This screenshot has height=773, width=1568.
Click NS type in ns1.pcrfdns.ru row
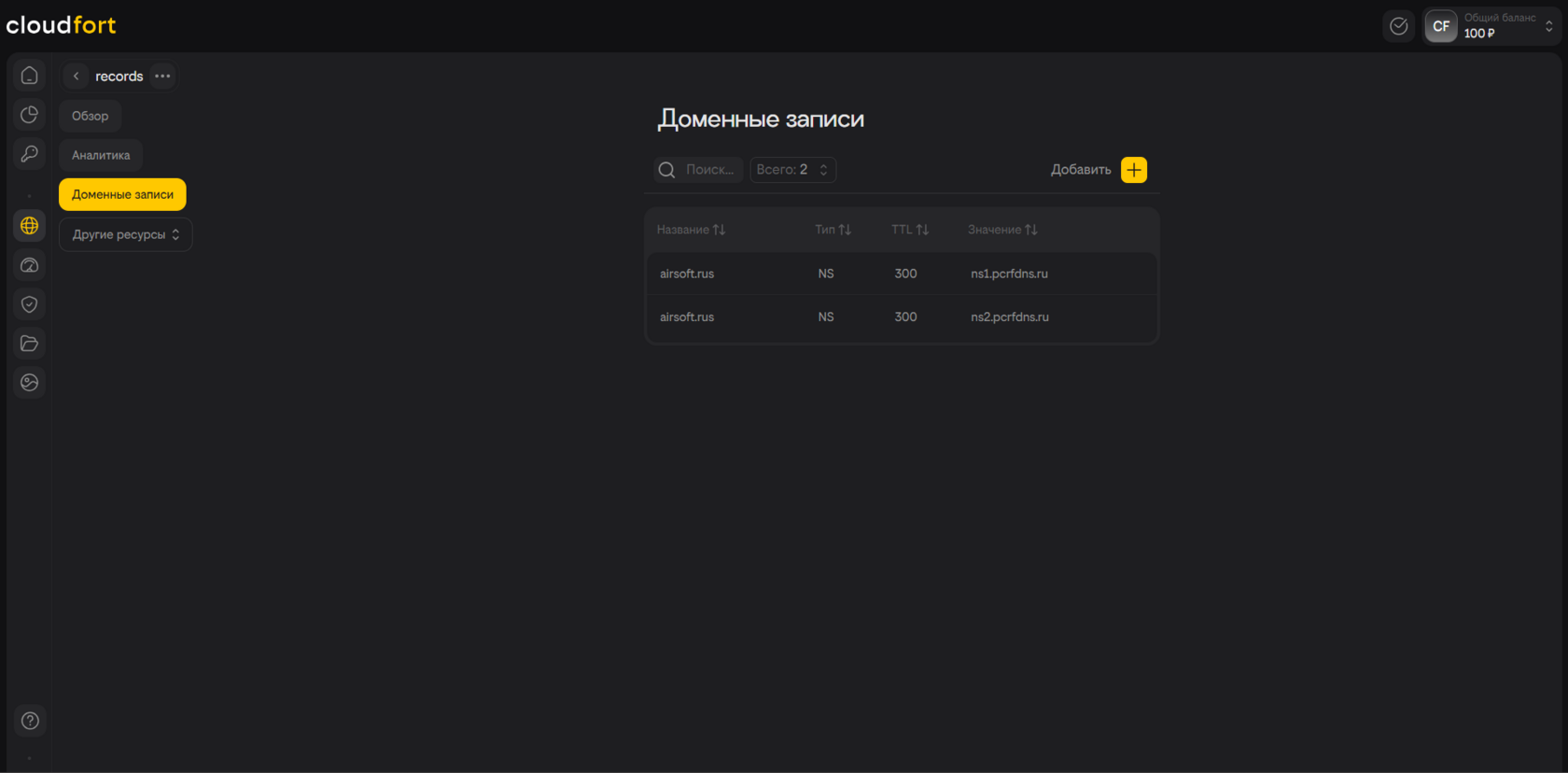(826, 274)
